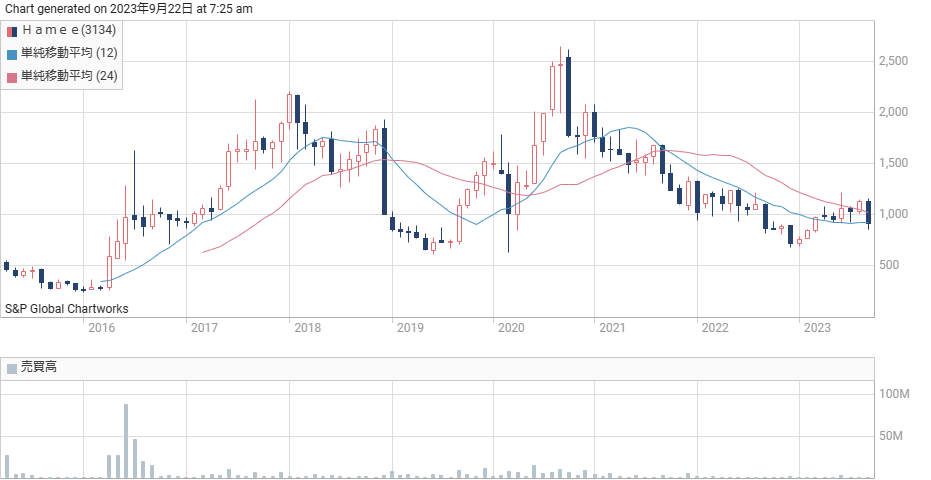Select the 単純移動平均 (12) legend entry
The image size is (931, 480).
click(x=69, y=53)
